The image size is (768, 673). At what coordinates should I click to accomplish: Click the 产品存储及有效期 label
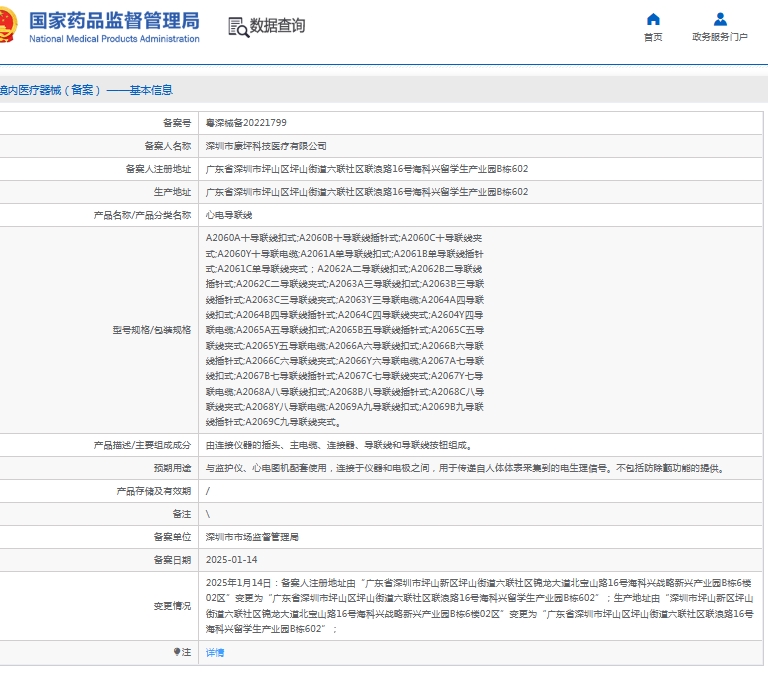(153, 491)
